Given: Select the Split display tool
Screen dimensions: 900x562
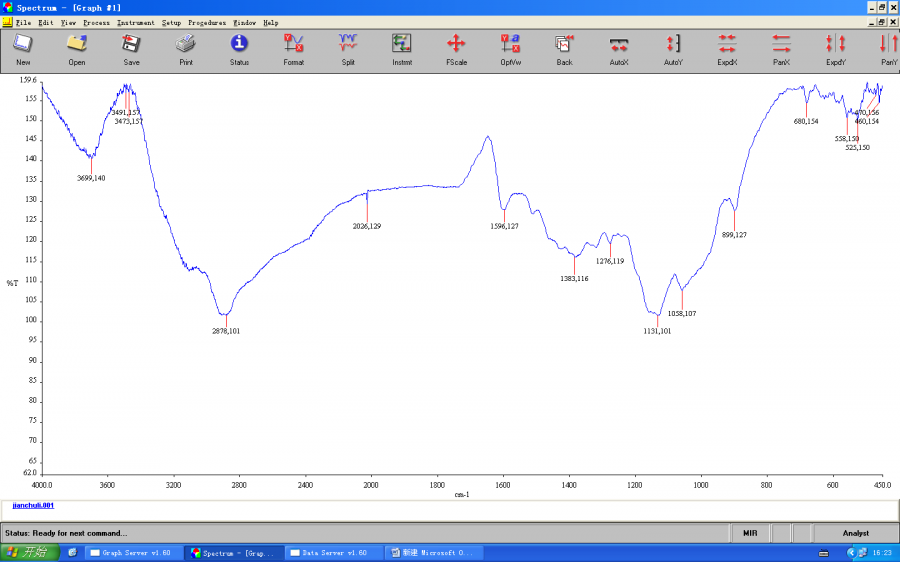Looking at the screenshot, I should (x=348, y=50).
